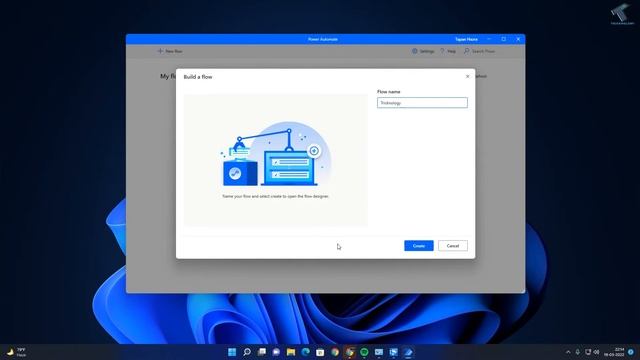Image resolution: width=640 pixels, height=360 pixels.
Task: Open the Windows Start menu
Action: coord(232,352)
